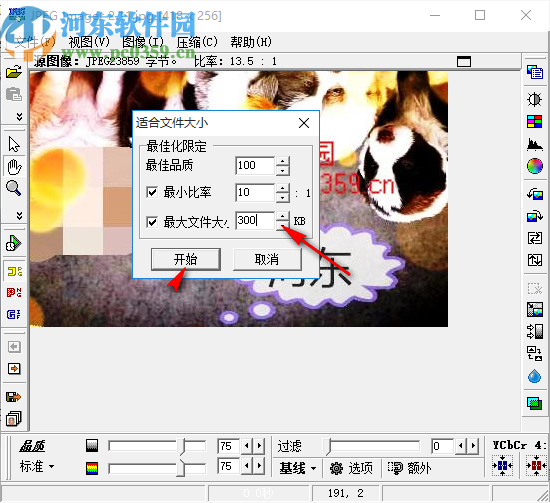Open the 文件(F) menu
Screen dimensions: 550x503
(35, 42)
